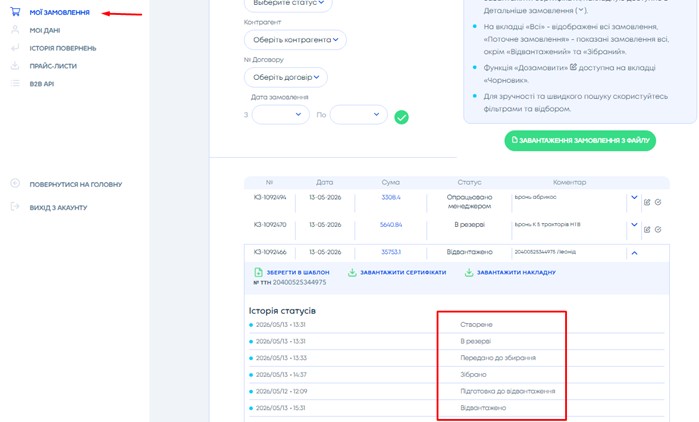Collapse order КЗ-1092466 details chevron
Screen dimensions: 699x422
pos(634,253)
